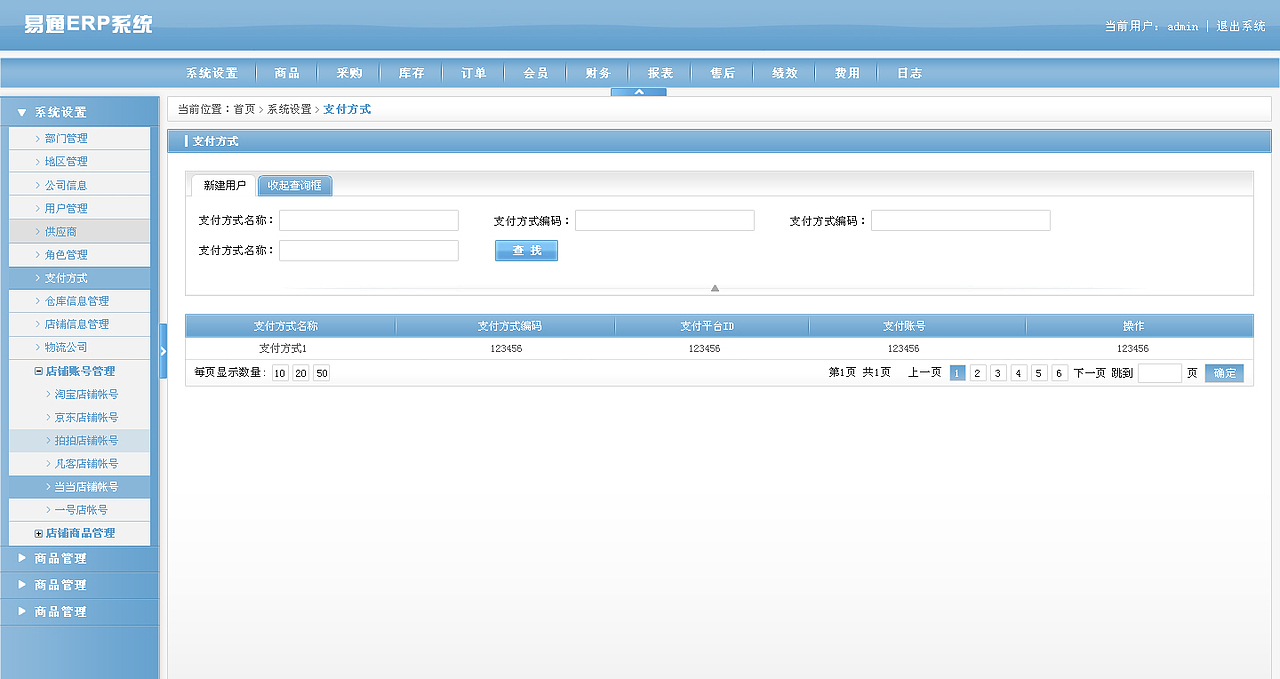Open 绩效 top menu
Image resolution: width=1280 pixels, height=679 pixels.
point(785,73)
